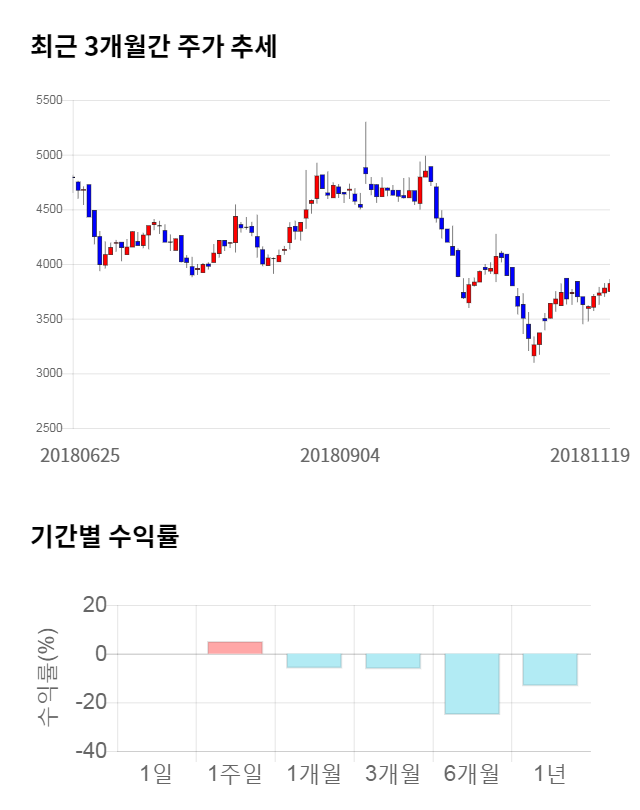
Task: Click the 1일 x-axis label
Action: point(156,773)
